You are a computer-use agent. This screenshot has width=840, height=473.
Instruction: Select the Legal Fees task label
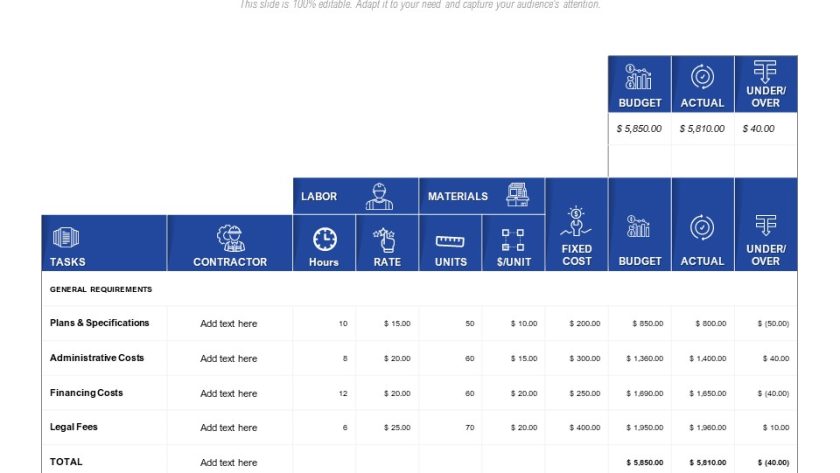(73, 427)
